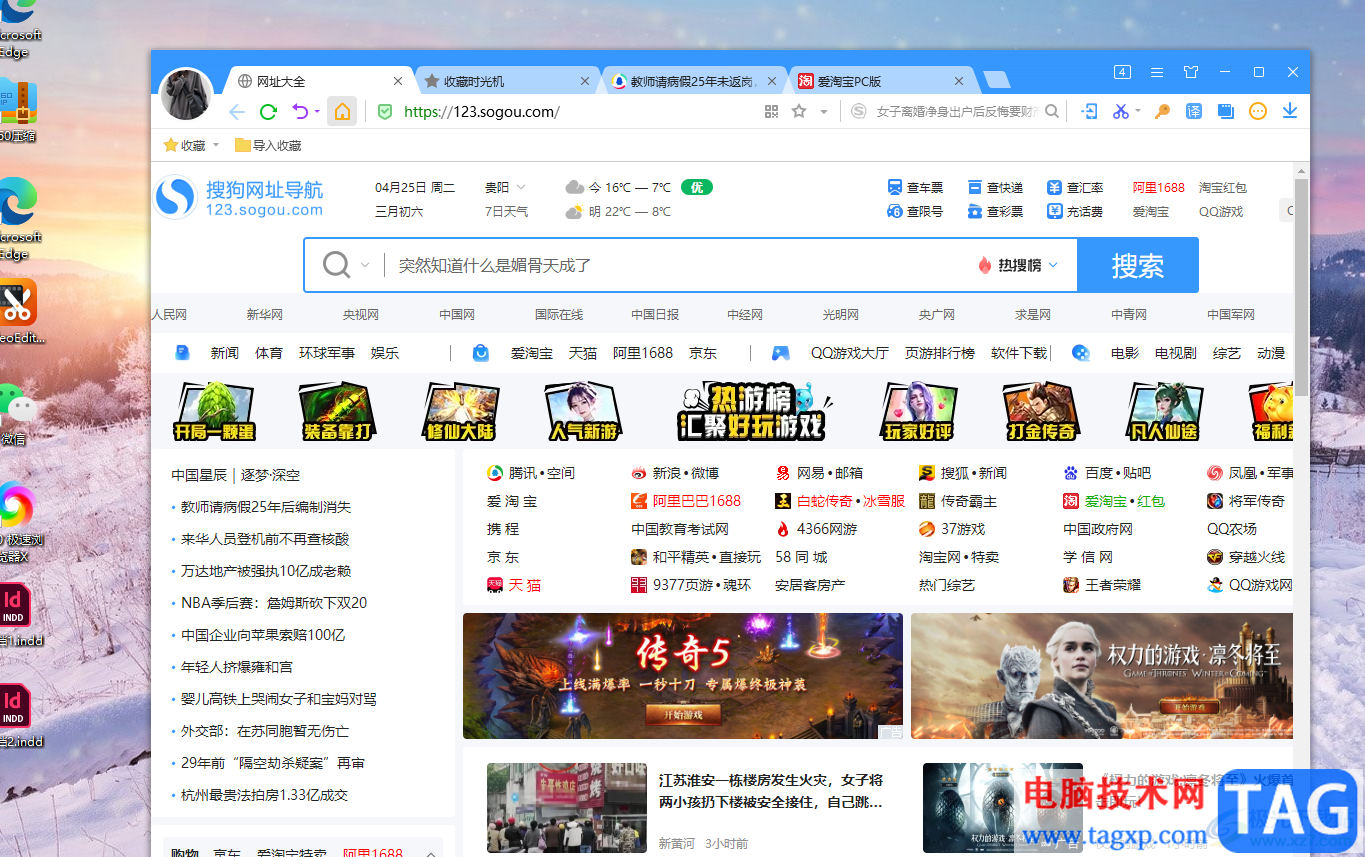Open the dropdown next to the scissors icon
1365x857 pixels.
tap(1138, 112)
